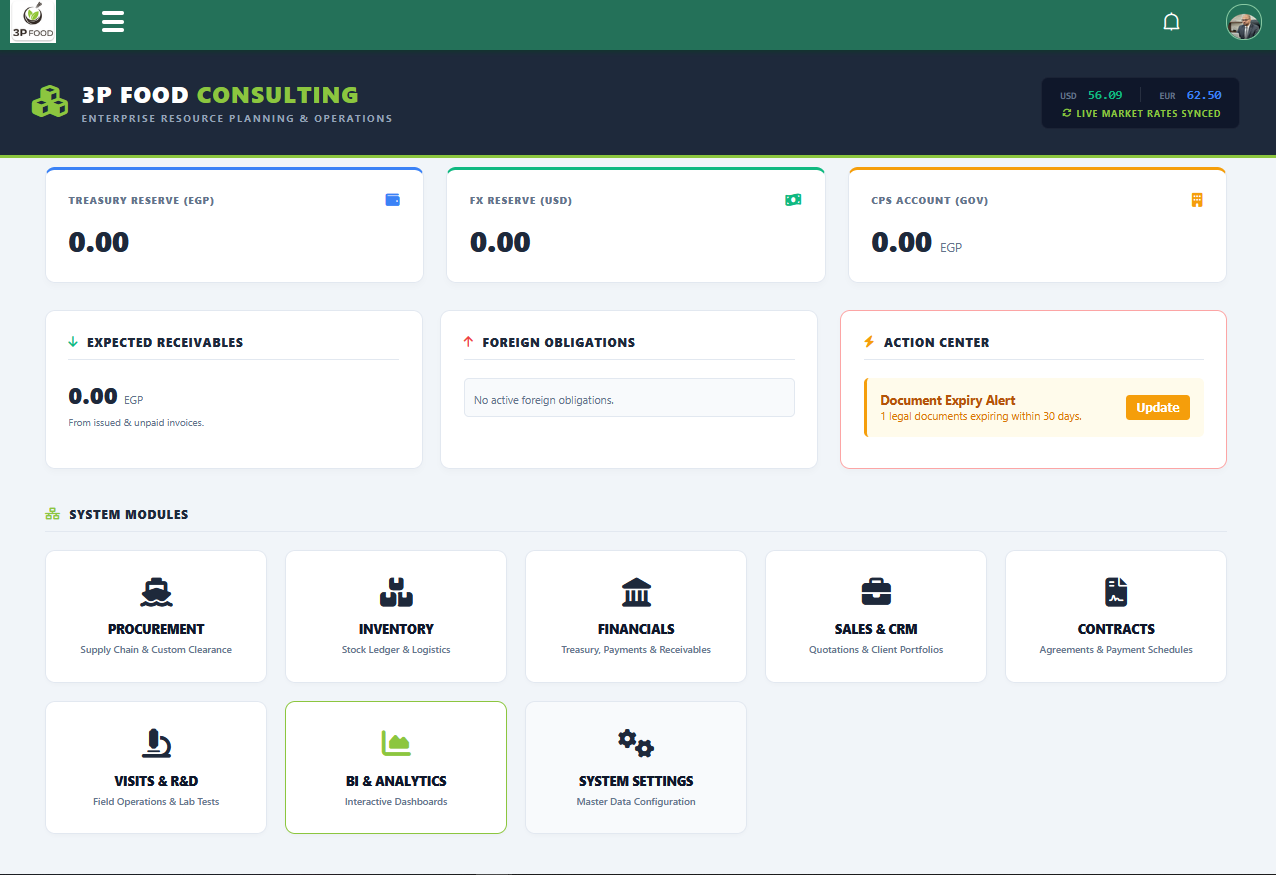Click the Expected Receivables heading
The height and width of the screenshot is (875, 1276).
165,342
